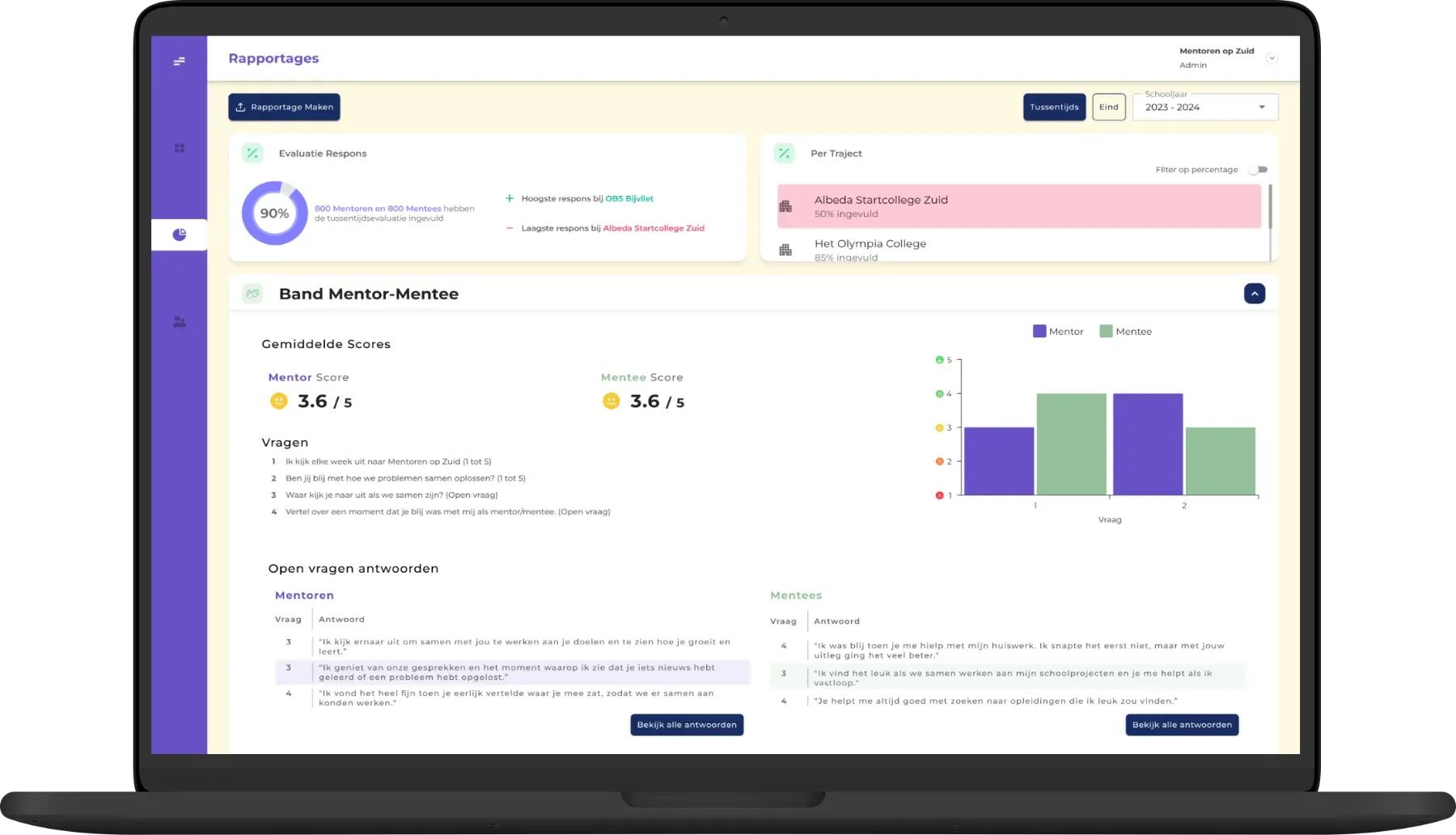Click the green dot at axis value 5

939,360
